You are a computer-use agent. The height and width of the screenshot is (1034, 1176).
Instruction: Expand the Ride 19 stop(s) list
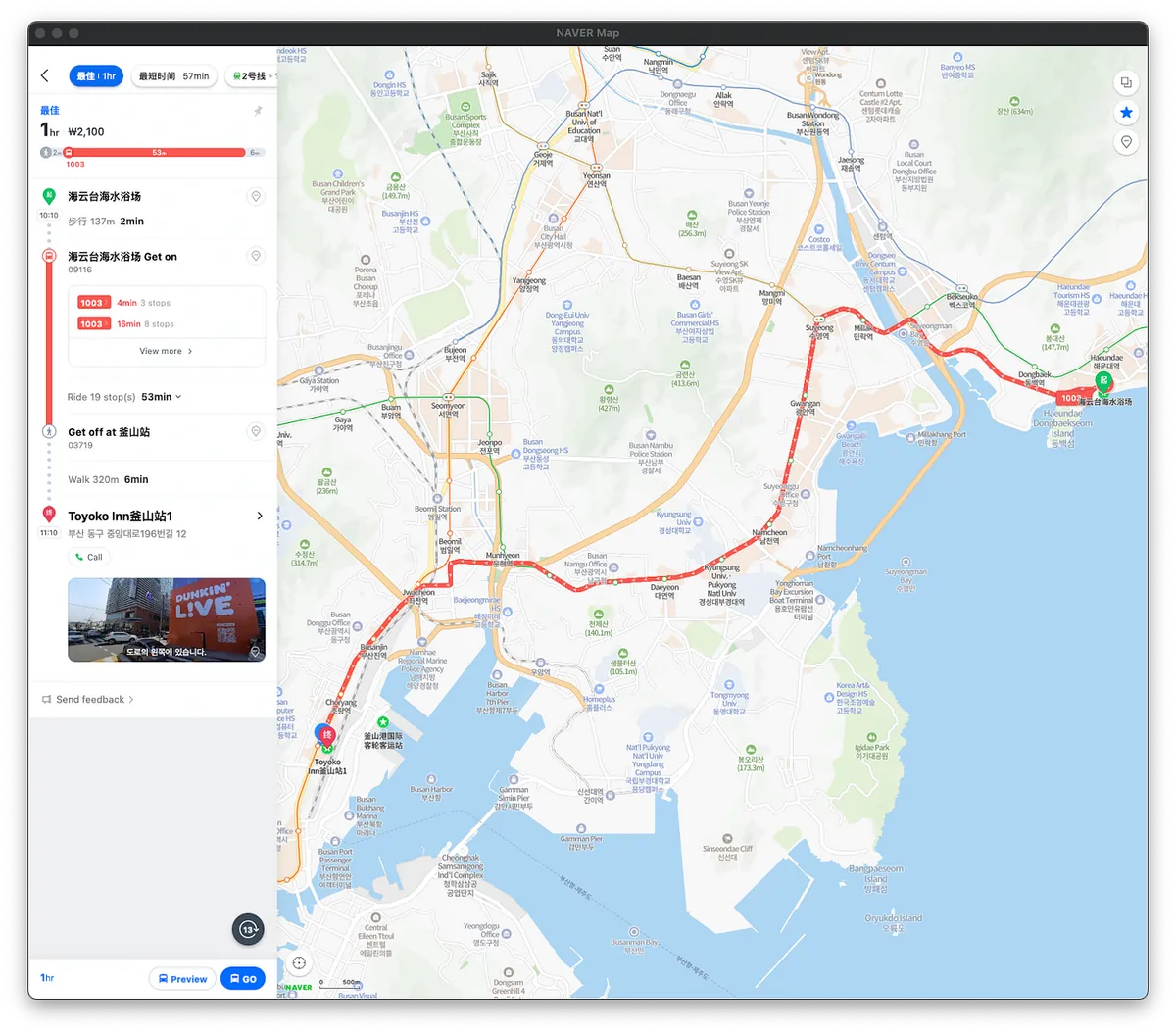tap(124, 397)
